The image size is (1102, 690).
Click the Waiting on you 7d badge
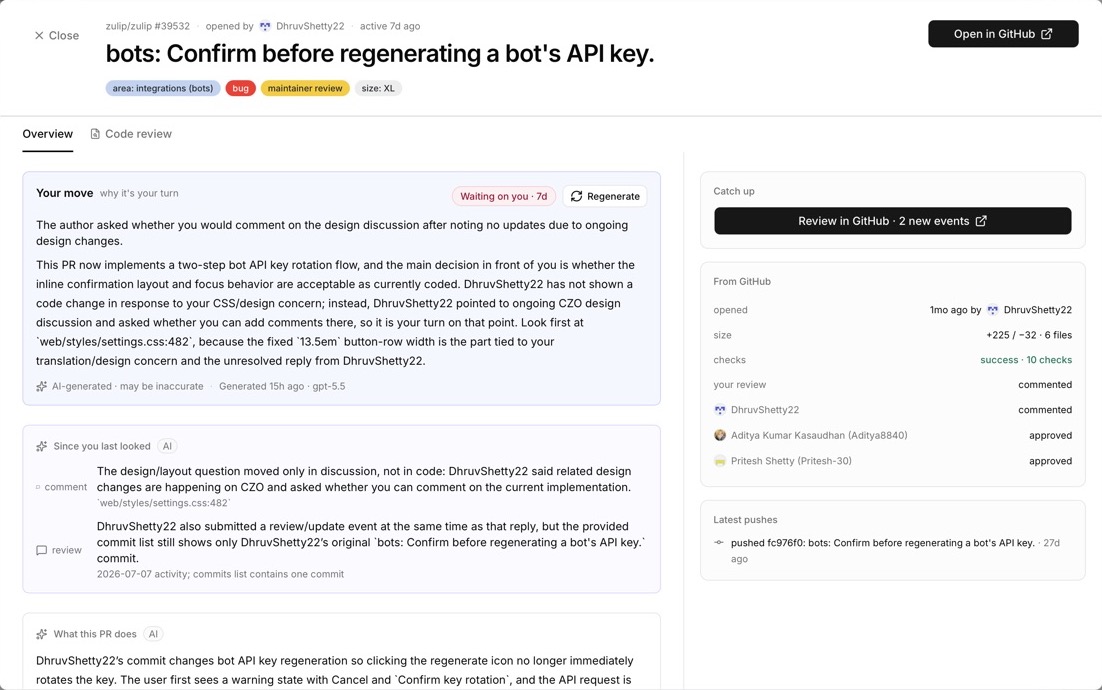tap(503, 196)
